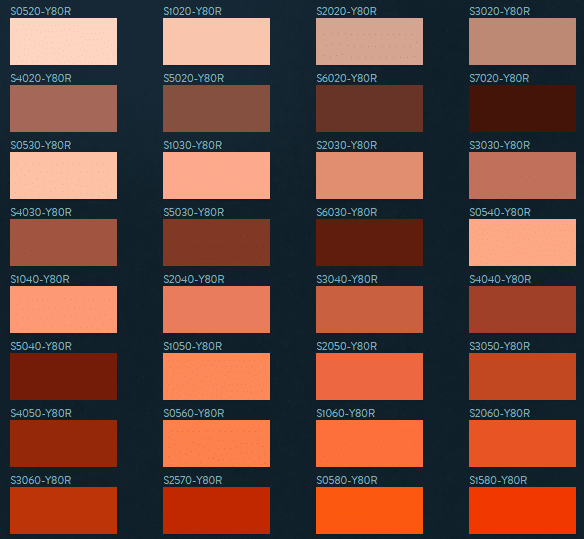Pick the S1020-Y80R swatch
The width and height of the screenshot is (584, 539).
point(216,41)
